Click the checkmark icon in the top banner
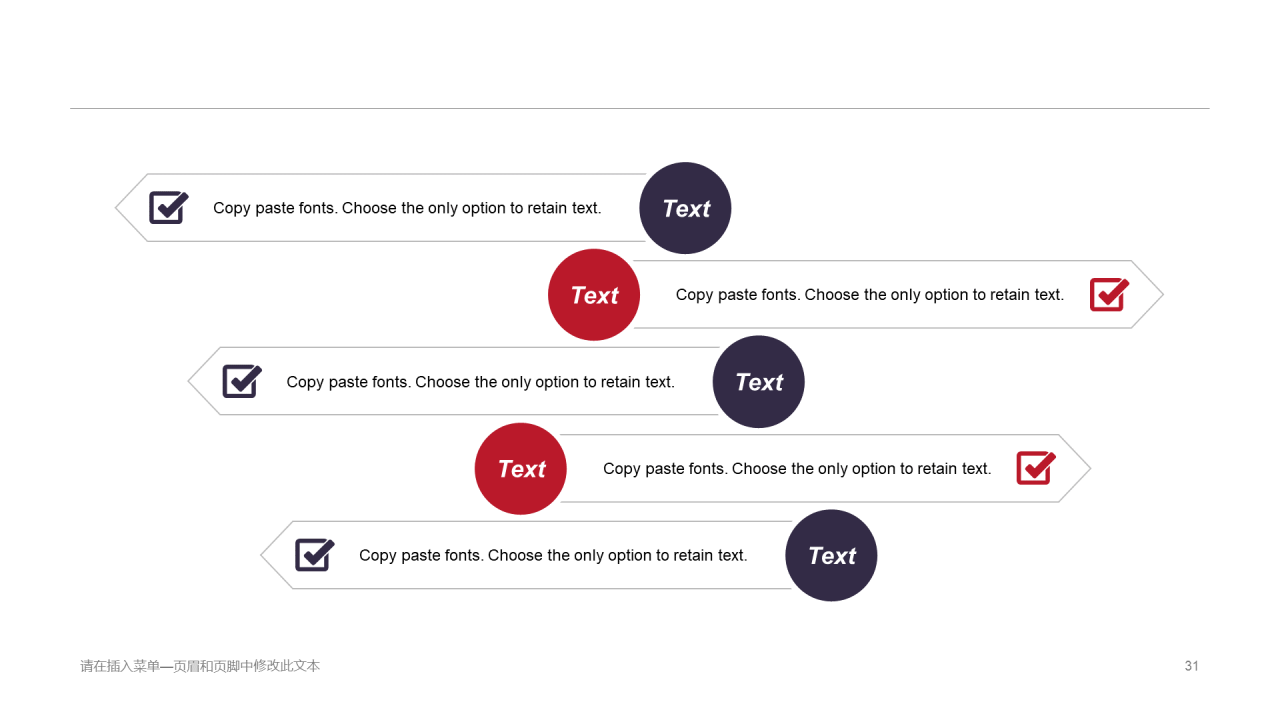The height and width of the screenshot is (720, 1280). tap(168, 207)
